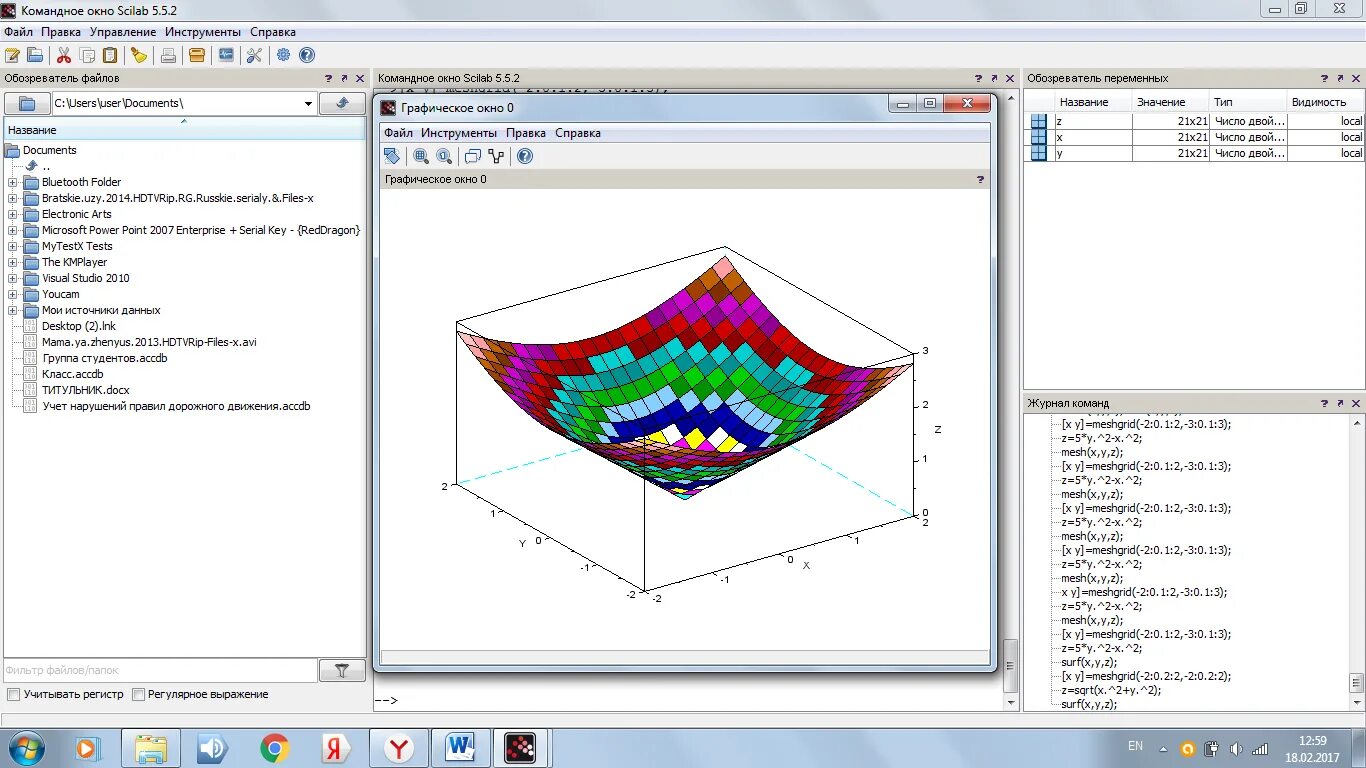The width and height of the screenshot is (1366, 768).
Task: Click the select directory folder button in file browser
Action: (x=27, y=103)
